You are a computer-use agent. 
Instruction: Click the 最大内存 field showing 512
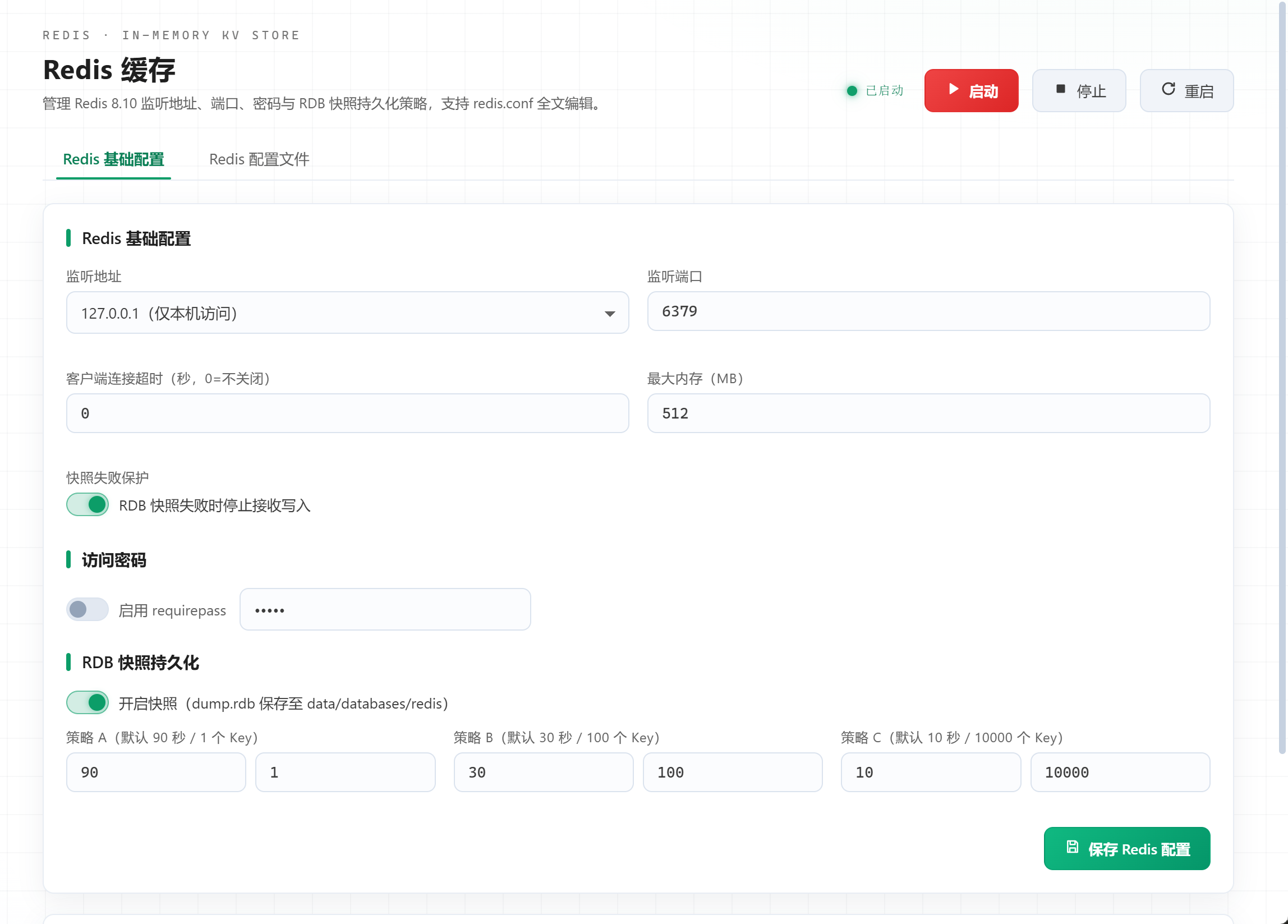pos(928,413)
